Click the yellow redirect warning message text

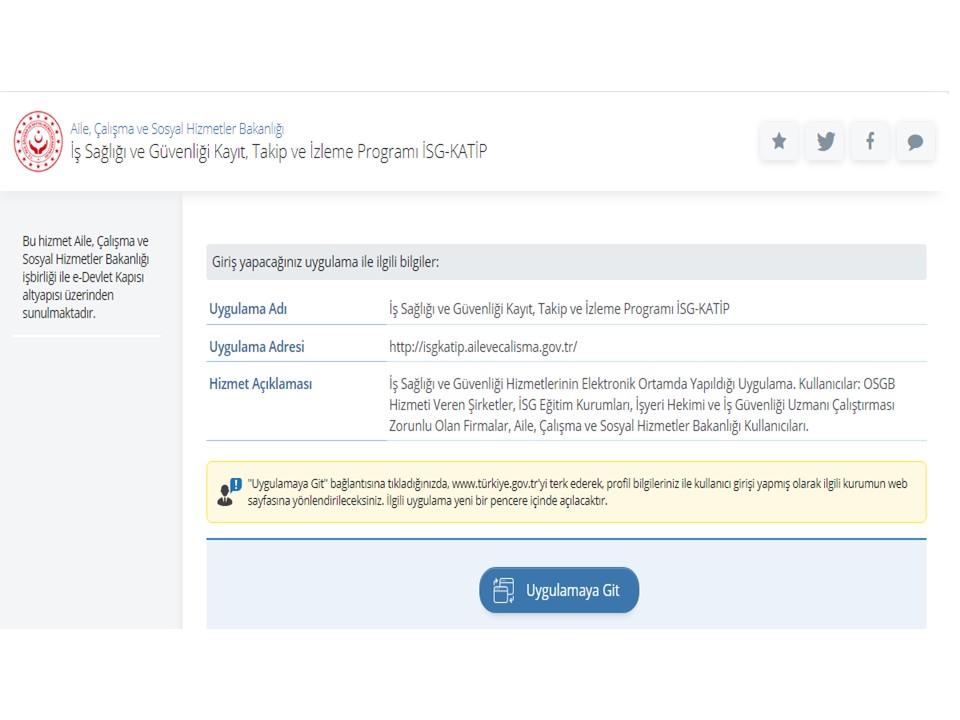tap(577, 491)
